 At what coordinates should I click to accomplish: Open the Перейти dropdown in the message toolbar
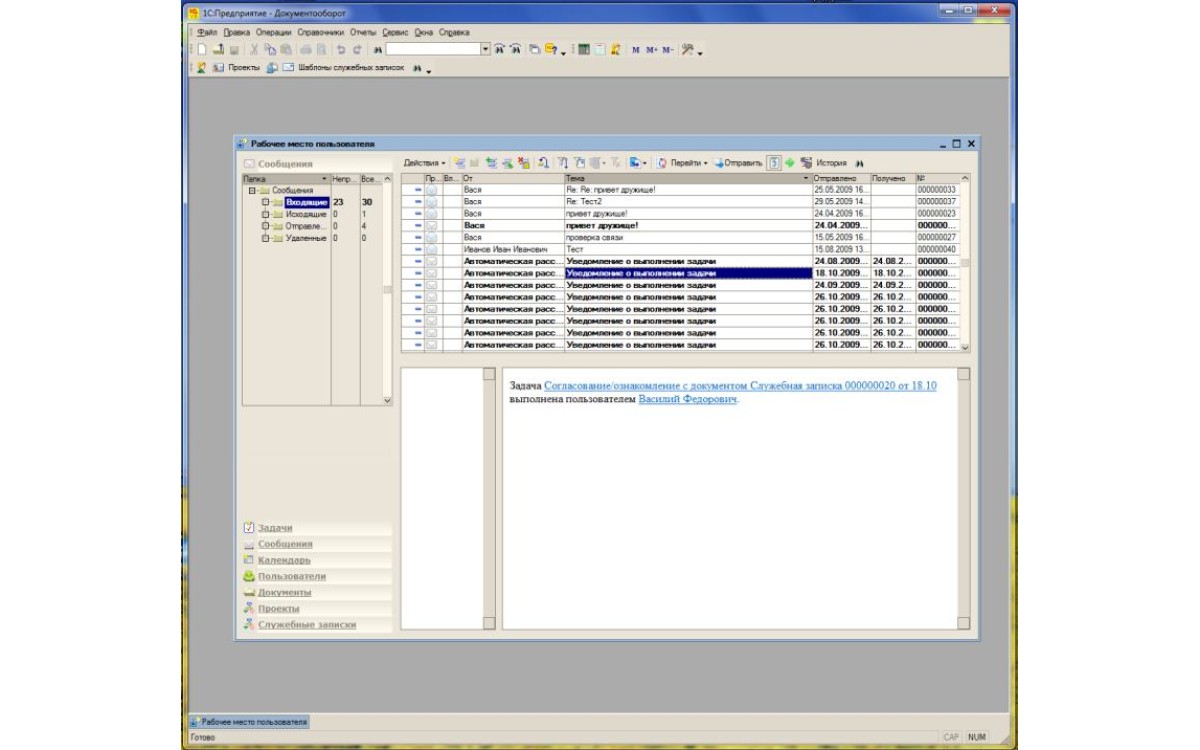pos(688,163)
